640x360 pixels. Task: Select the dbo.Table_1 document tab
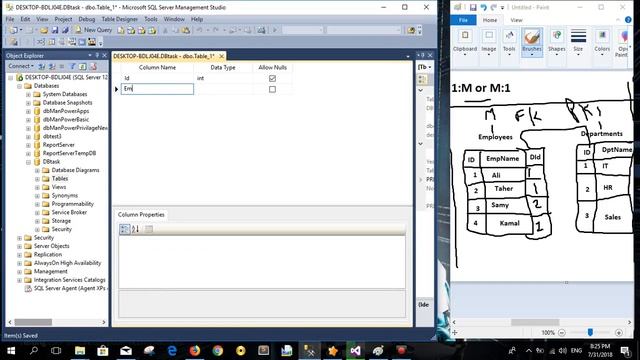click(164, 56)
